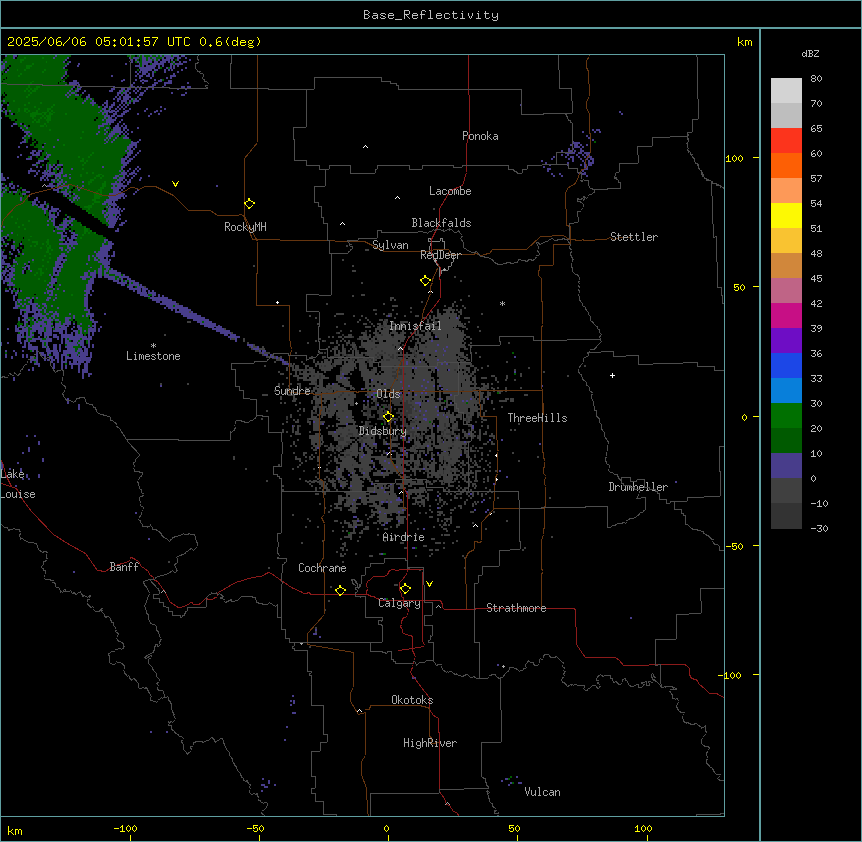Click the yellow diamond marker beside RockyMH
This screenshot has width=862, height=842.
249,204
